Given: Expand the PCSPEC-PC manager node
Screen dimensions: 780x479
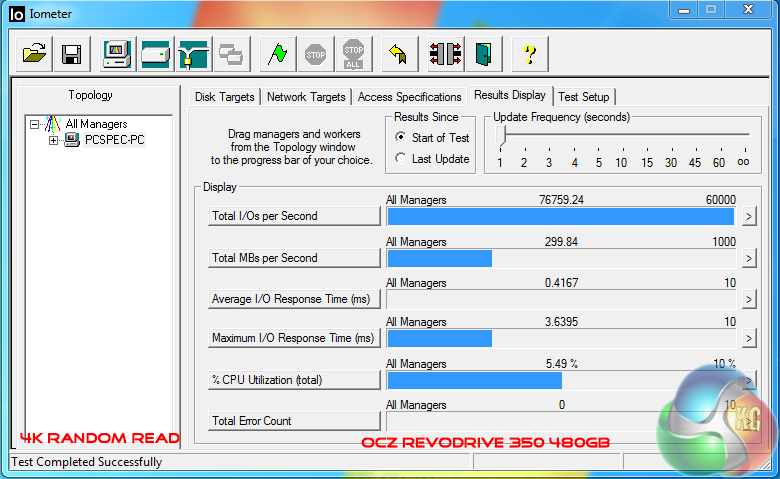Looking at the screenshot, I should [x=53, y=140].
